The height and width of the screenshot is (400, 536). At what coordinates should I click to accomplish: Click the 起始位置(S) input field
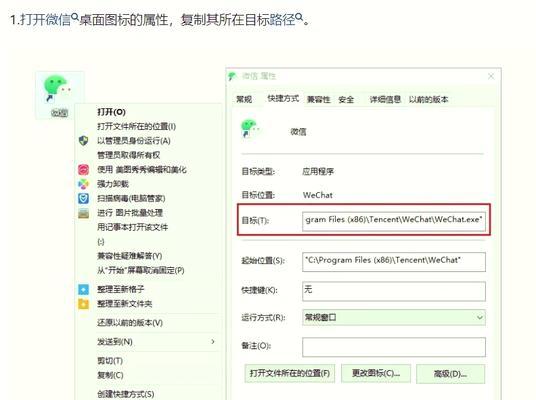coord(394,261)
